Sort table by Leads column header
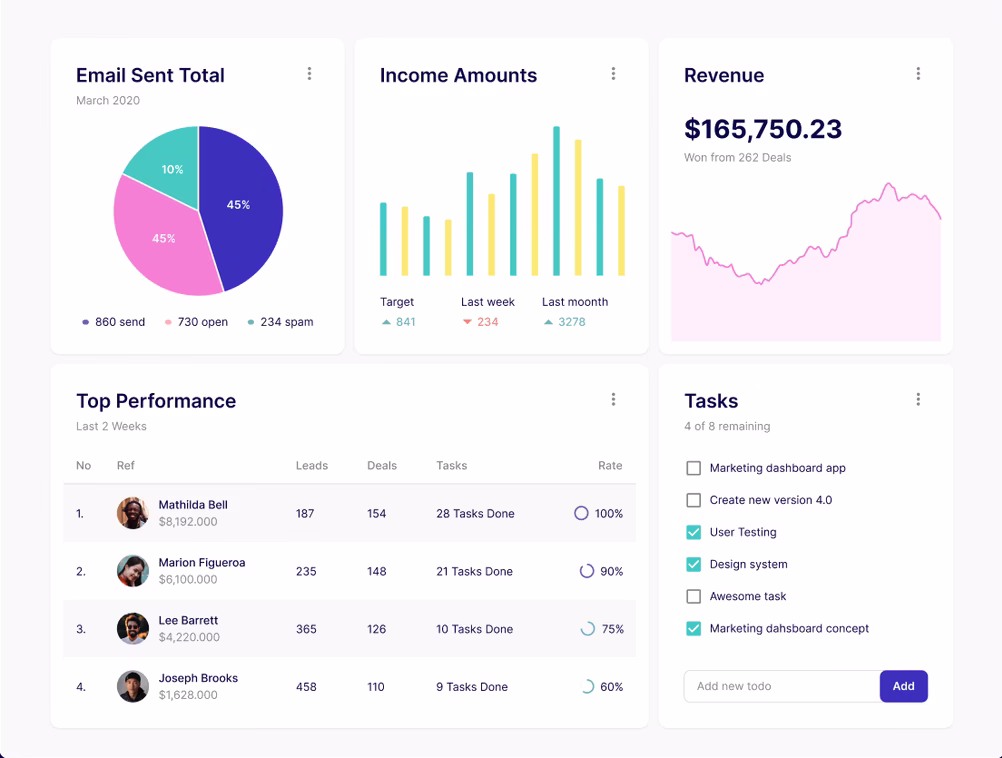1002x758 pixels. coord(311,466)
